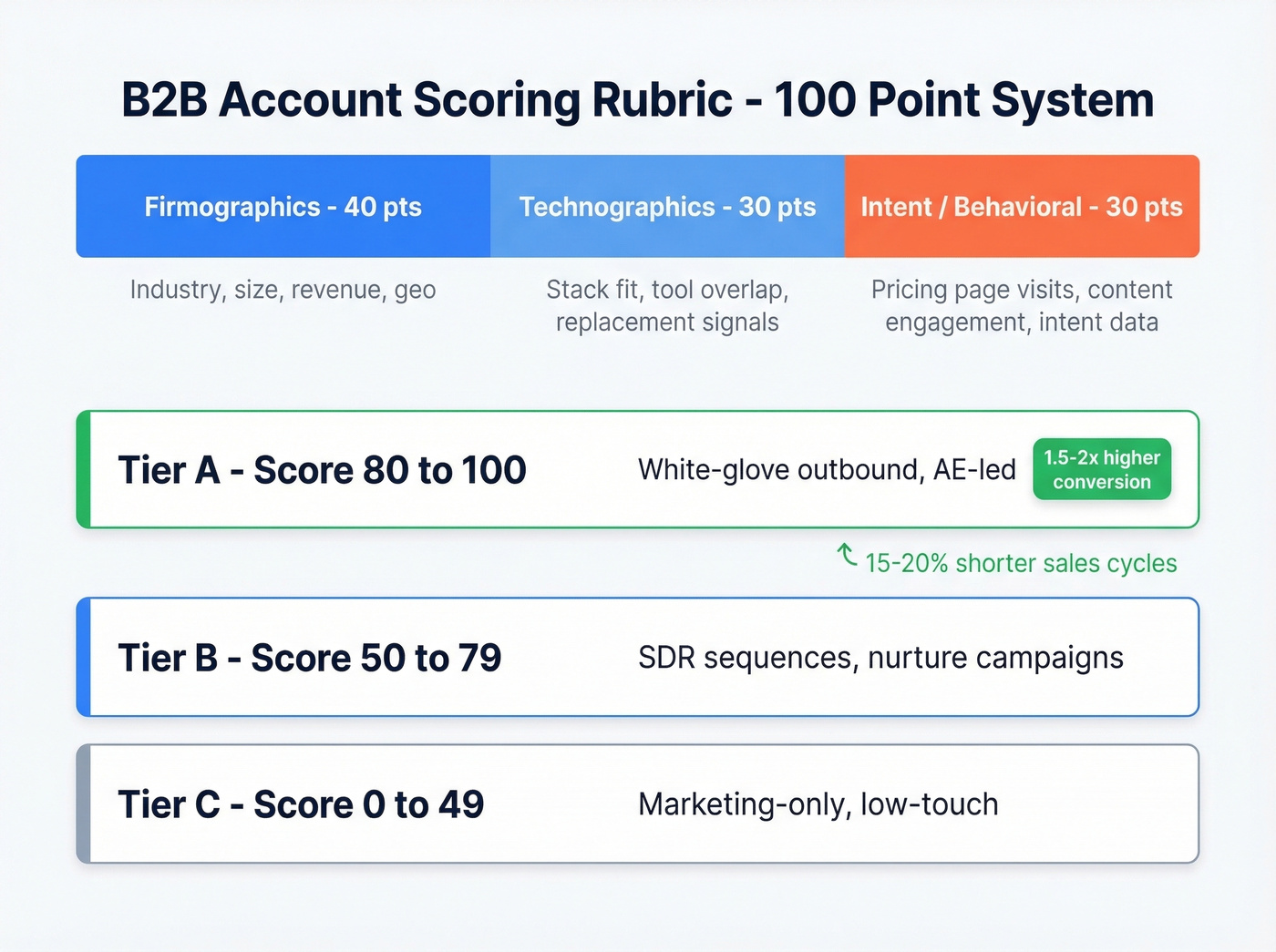Click the blue accent bar on Tier B
Viewport: 1276px width, 952px height.
click(x=84, y=657)
